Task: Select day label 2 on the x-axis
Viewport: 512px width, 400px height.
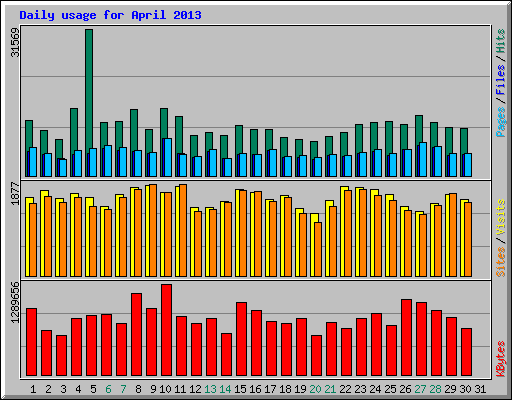Action: [48, 389]
